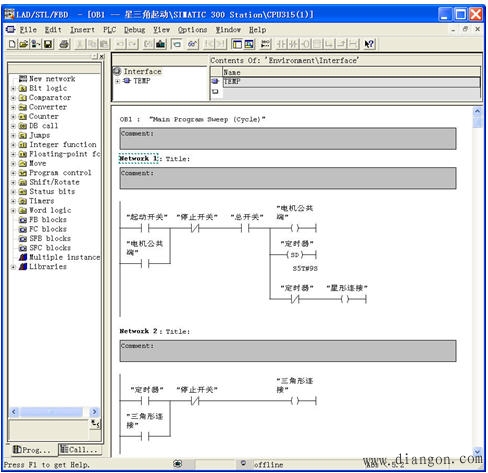The image size is (488, 473).
Task: Toggle the monitor glasses icon
Action: click(x=192, y=44)
